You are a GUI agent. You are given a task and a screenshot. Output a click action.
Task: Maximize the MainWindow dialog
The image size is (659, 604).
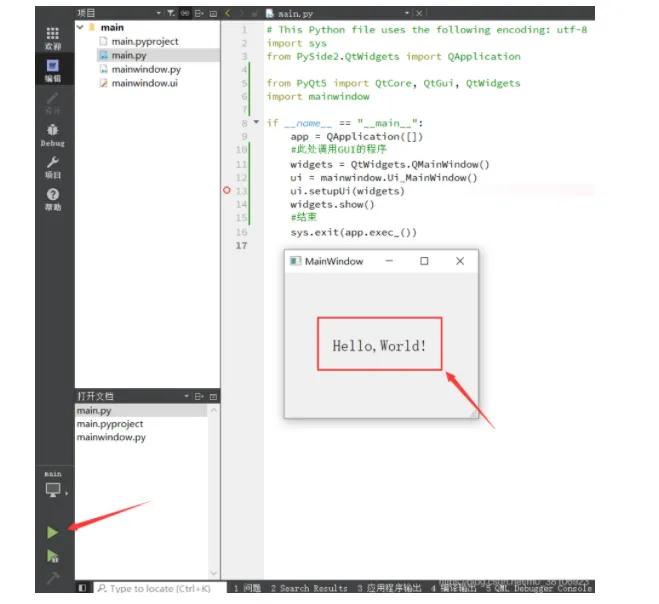424,261
